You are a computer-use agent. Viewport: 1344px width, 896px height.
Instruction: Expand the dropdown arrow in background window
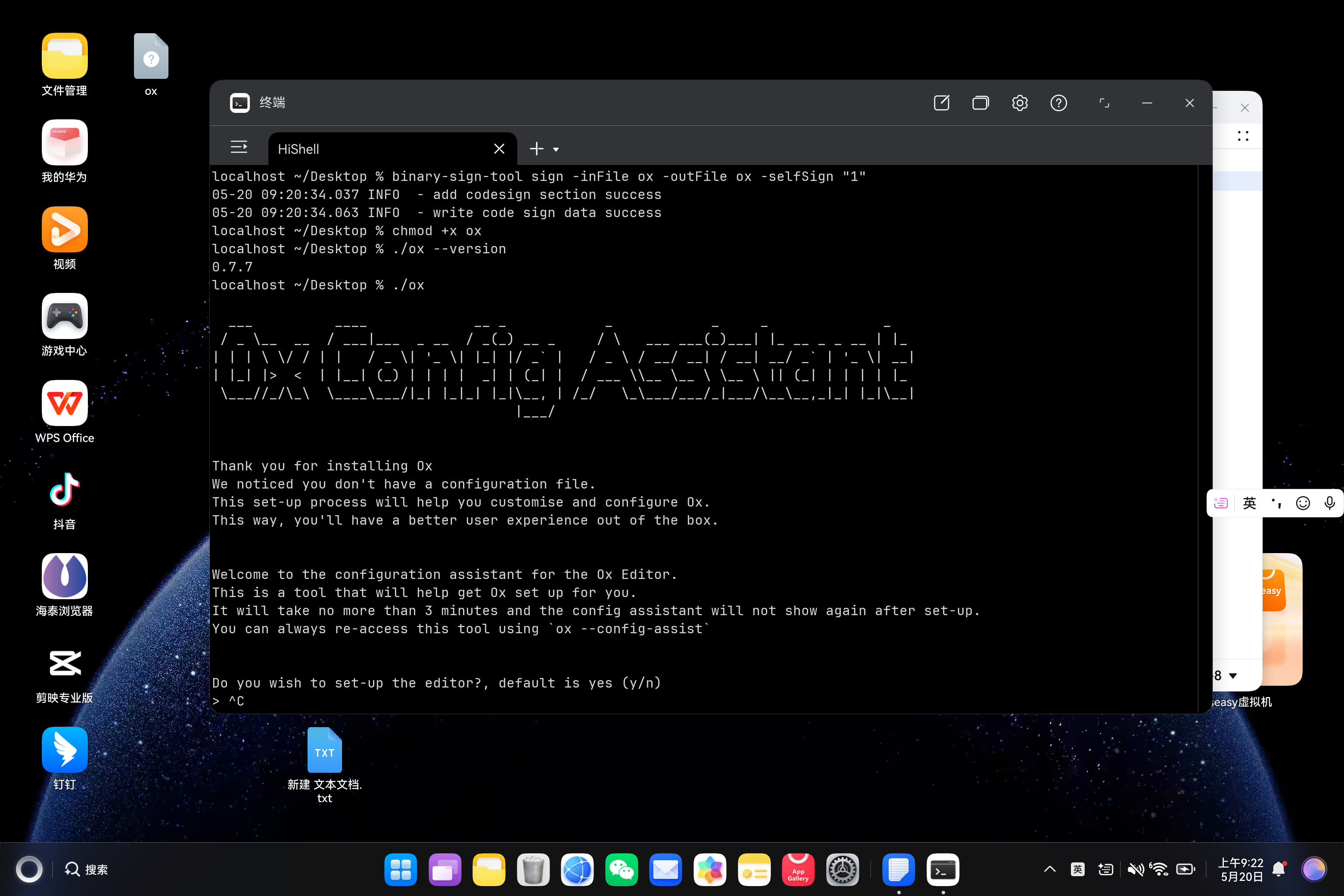(x=1233, y=676)
